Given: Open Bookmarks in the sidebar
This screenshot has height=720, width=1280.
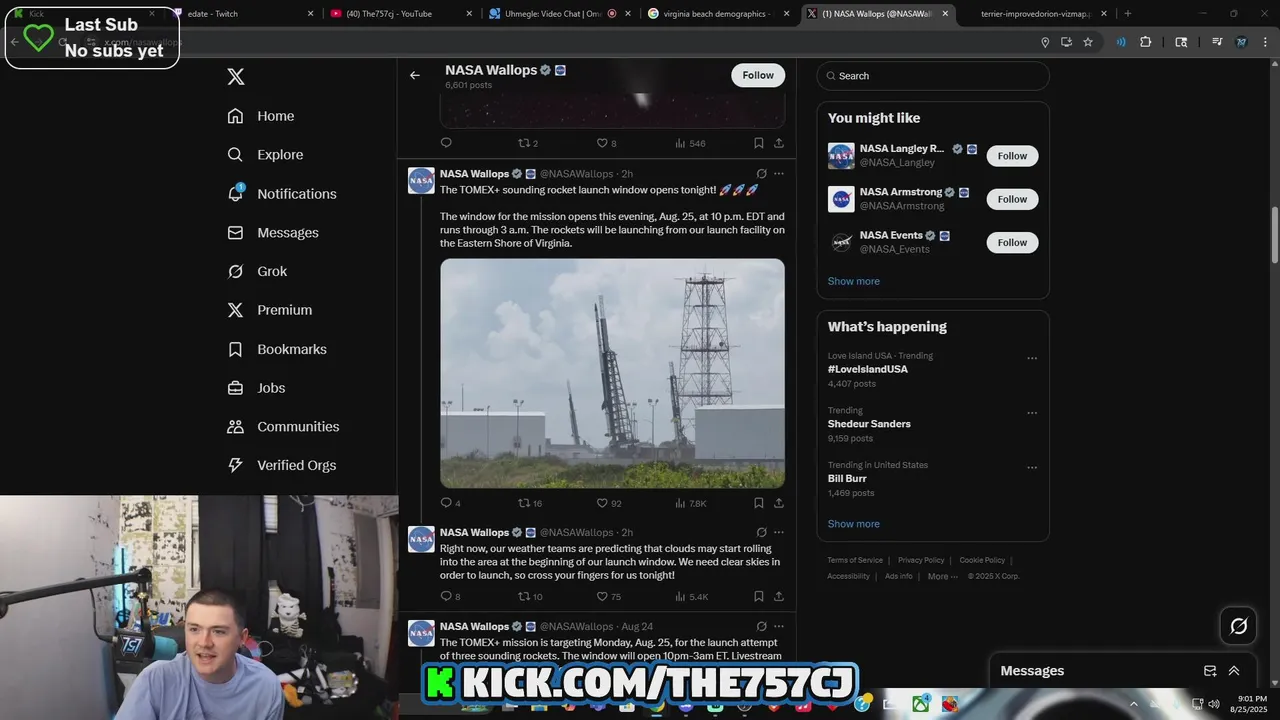Looking at the screenshot, I should 277,349.
